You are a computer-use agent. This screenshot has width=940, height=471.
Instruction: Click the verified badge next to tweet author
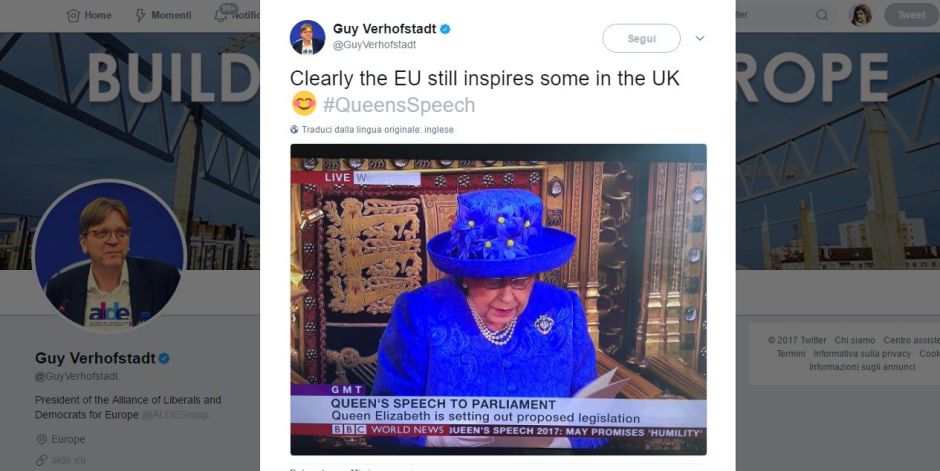tap(445, 29)
